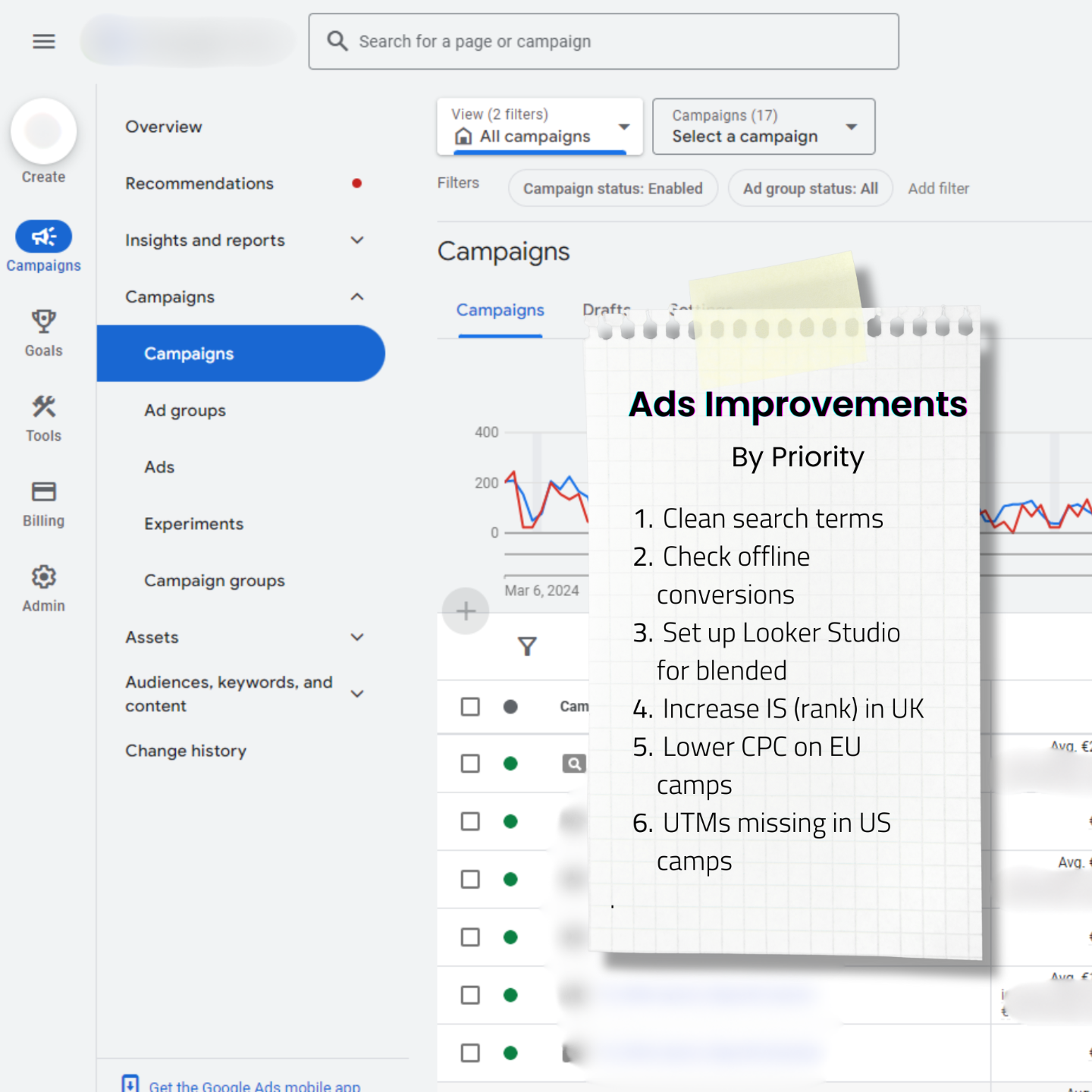Open the hamburger main menu
Viewport: 1092px width, 1092px height.
tap(44, 42)
